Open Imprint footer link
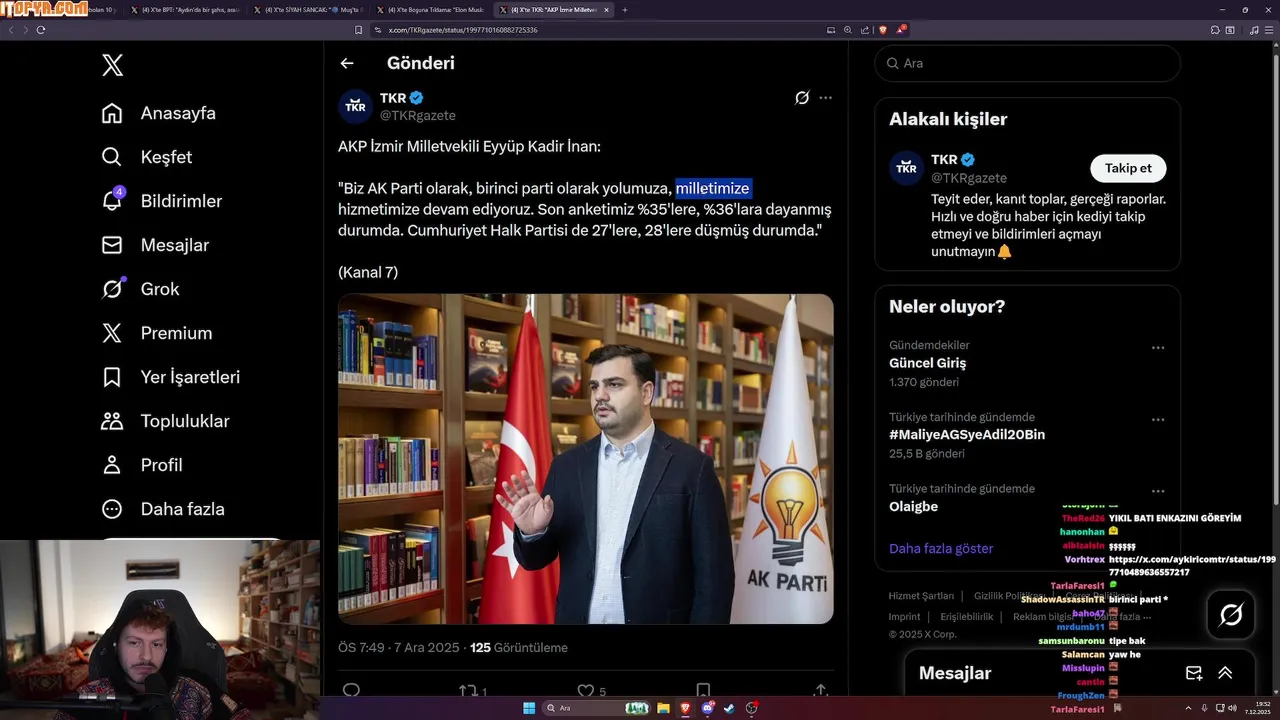 (x=904, y=617)
